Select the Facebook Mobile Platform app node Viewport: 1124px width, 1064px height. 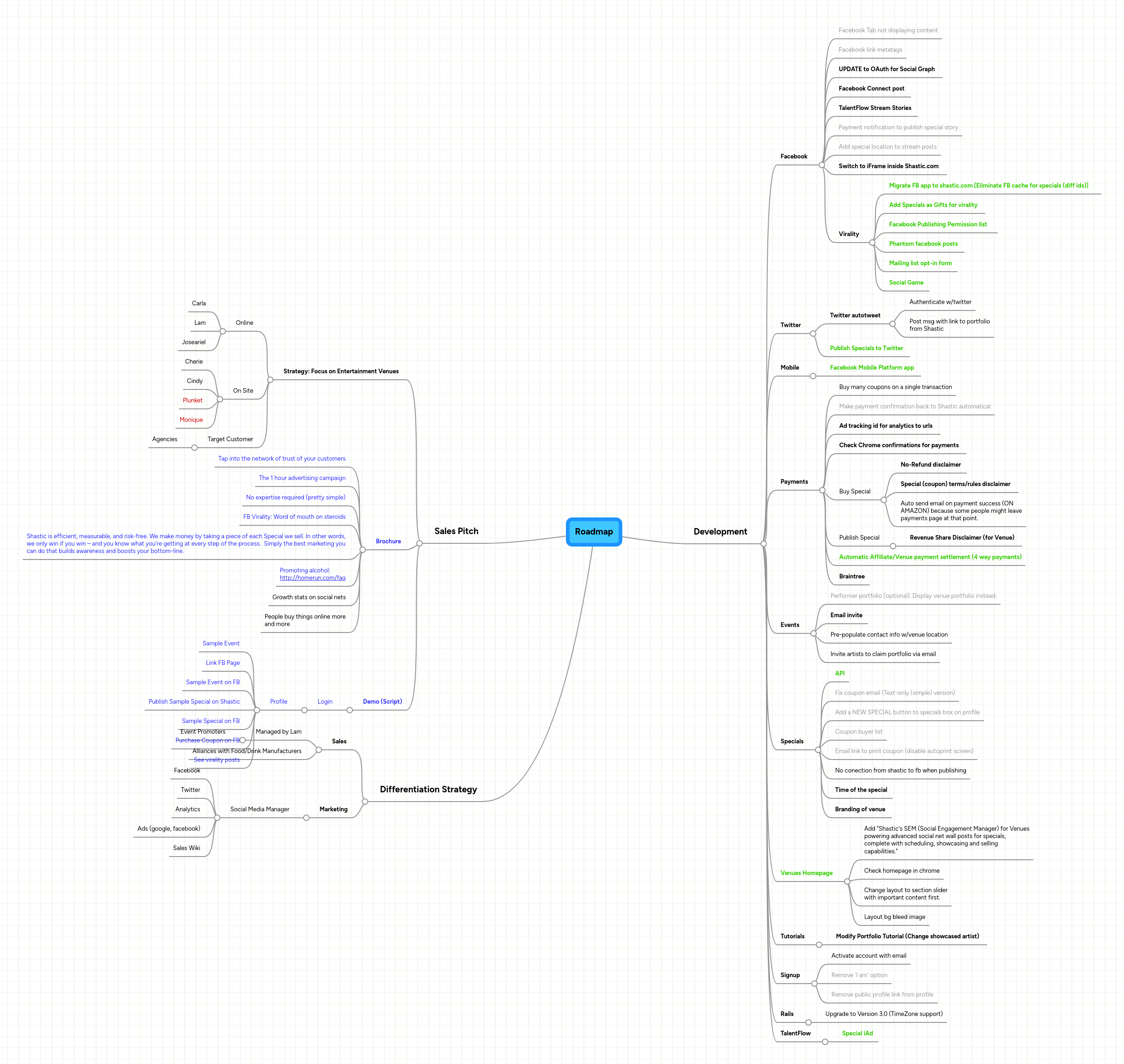point(872,367)
